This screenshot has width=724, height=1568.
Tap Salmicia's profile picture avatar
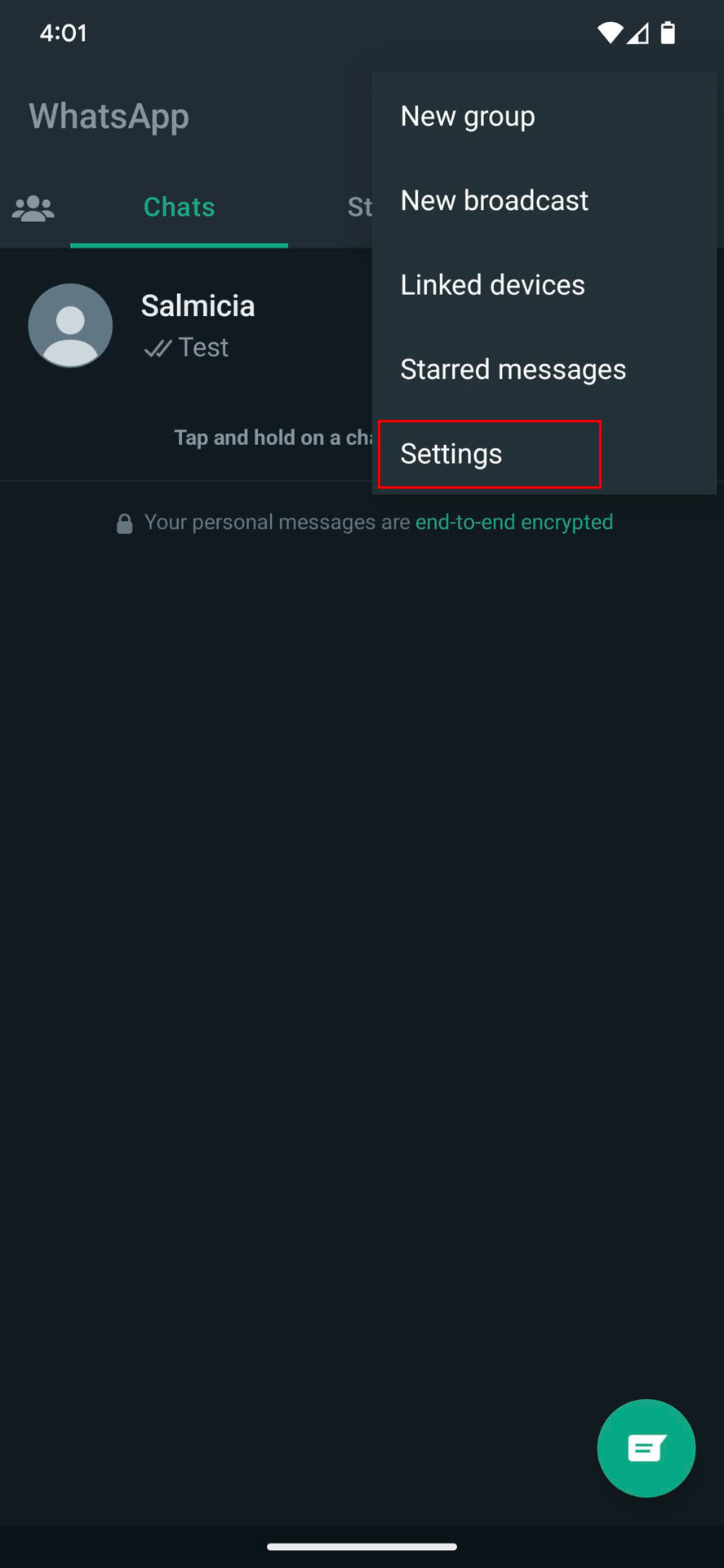click(70, 325)
